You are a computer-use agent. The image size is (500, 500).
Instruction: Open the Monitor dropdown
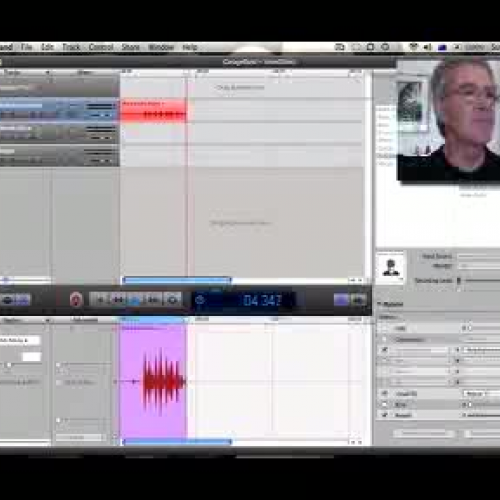(479, 266)
